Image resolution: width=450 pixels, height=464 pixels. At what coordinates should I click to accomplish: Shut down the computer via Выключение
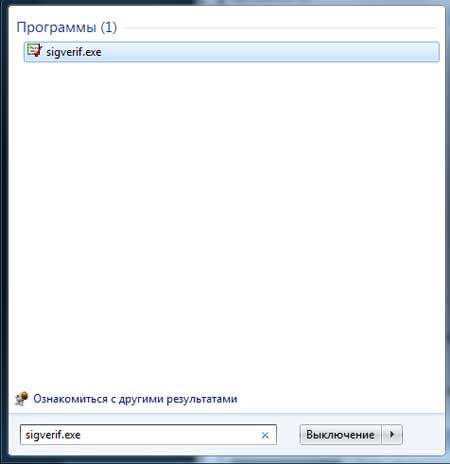click(x=340, y=435)
